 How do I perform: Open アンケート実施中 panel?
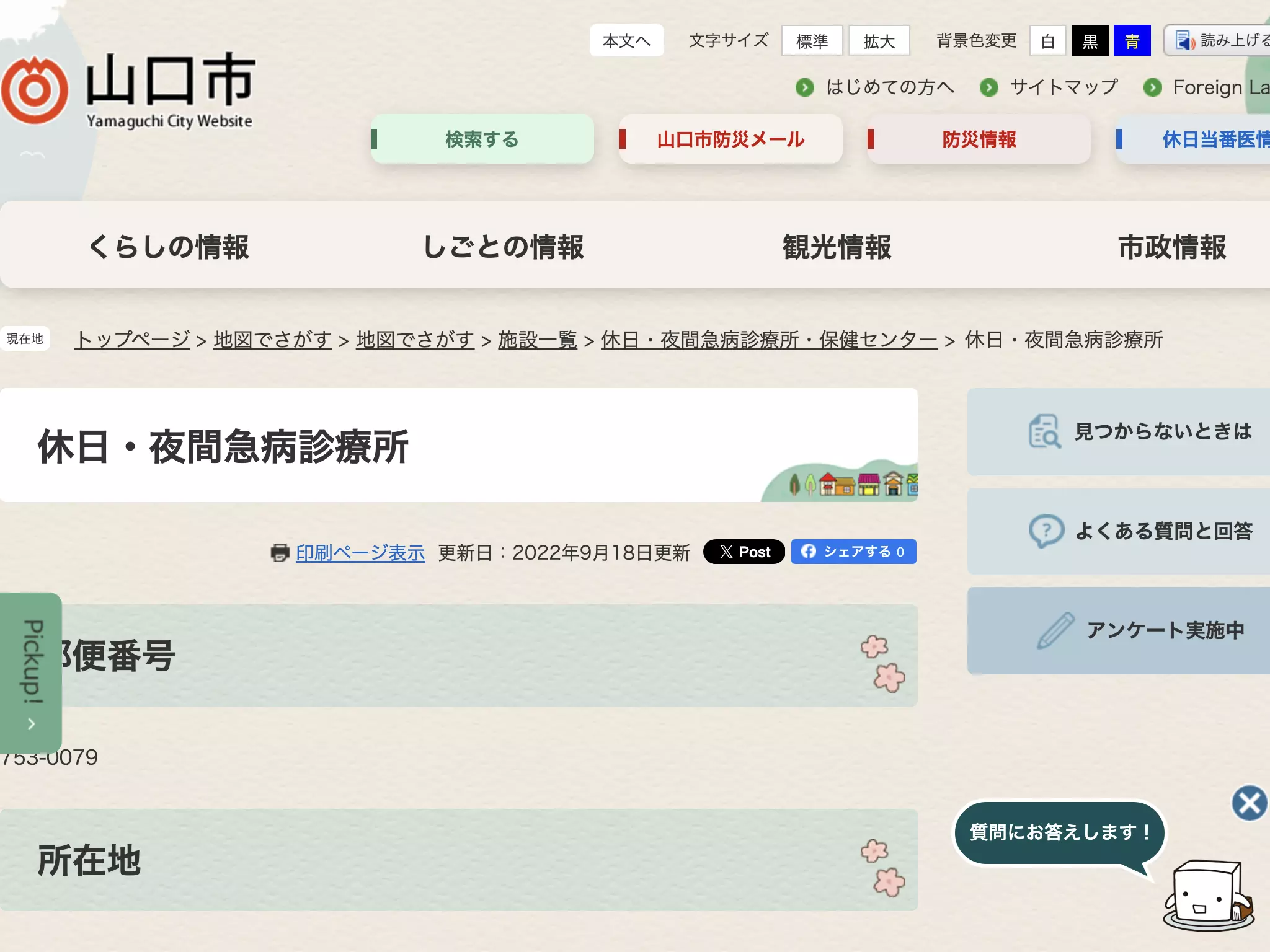(x=1119, y=630)
